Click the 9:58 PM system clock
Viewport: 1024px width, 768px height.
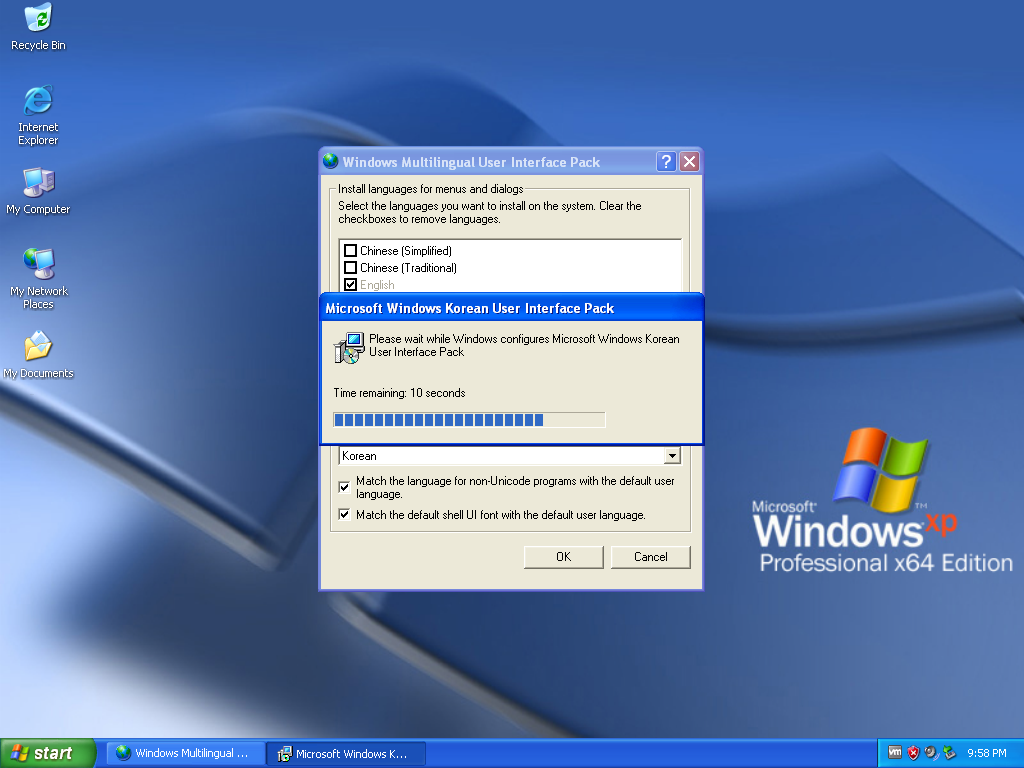[987, 753]
